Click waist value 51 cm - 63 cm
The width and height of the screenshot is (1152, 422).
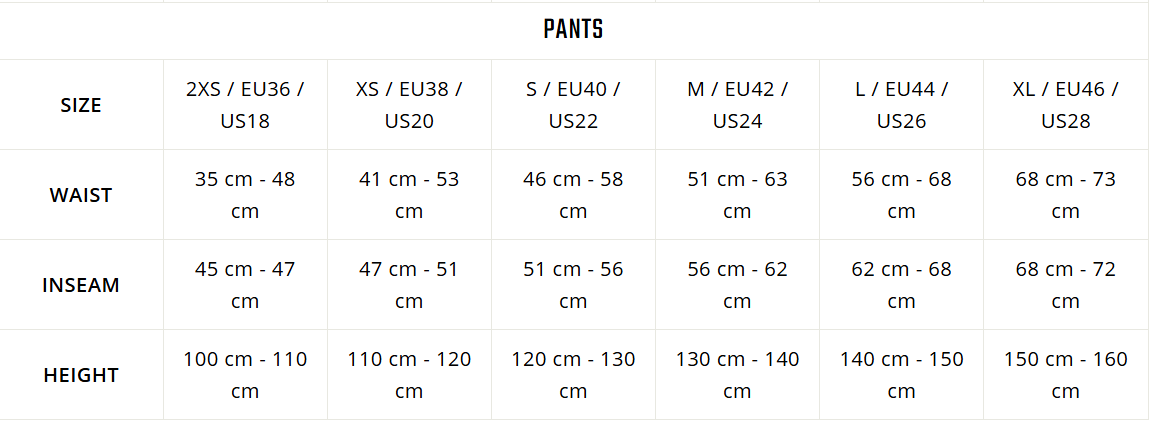tap(738, 195)
